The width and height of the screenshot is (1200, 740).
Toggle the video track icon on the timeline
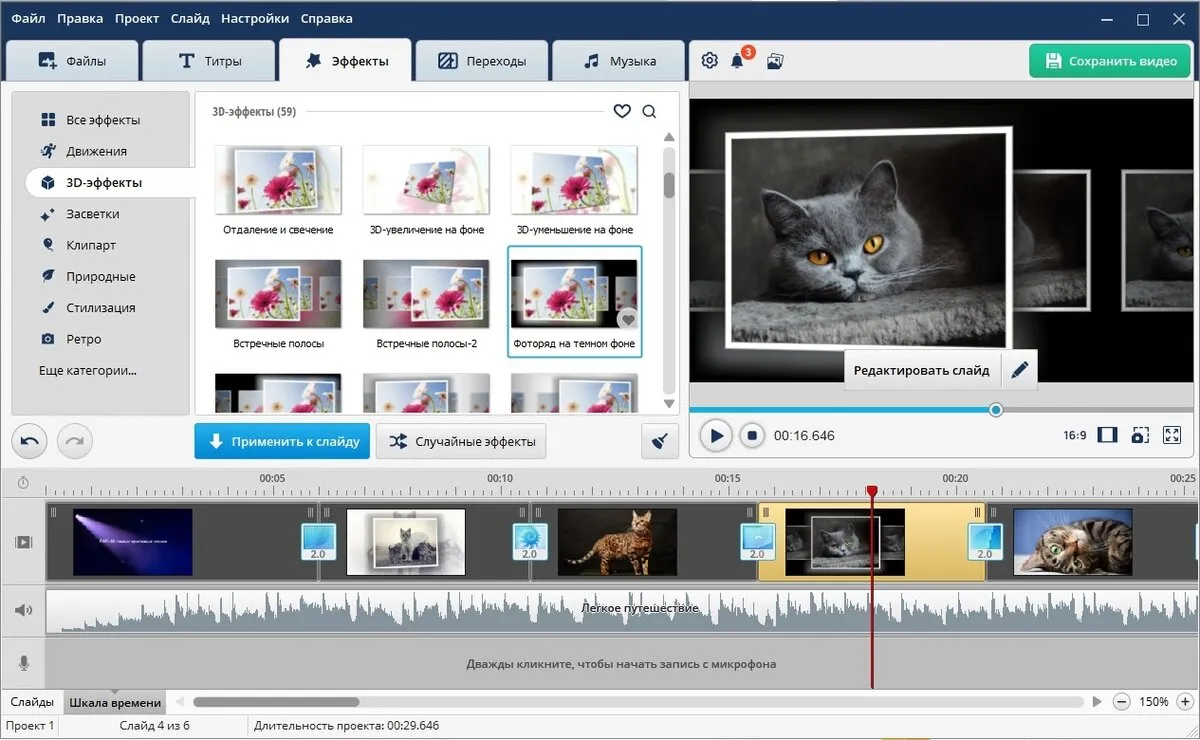pos(23,542)
